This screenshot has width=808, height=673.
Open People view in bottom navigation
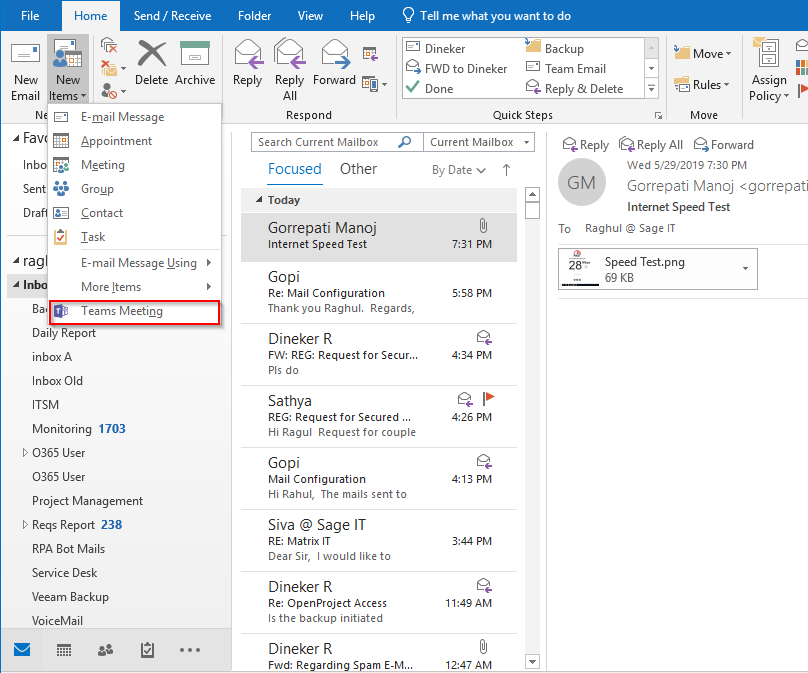[x=105, y=650]
